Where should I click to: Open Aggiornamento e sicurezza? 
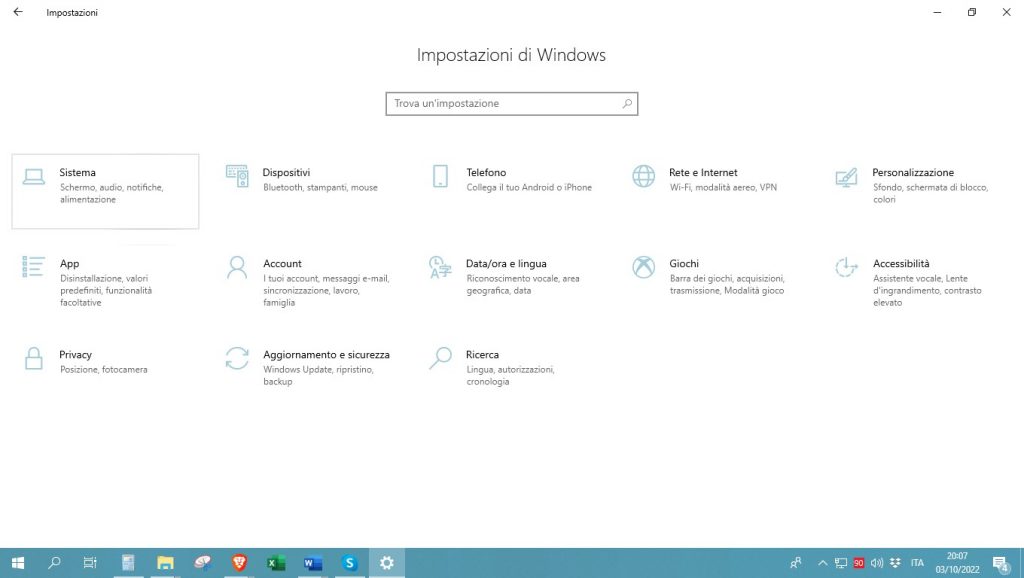(x=325, y=355)
